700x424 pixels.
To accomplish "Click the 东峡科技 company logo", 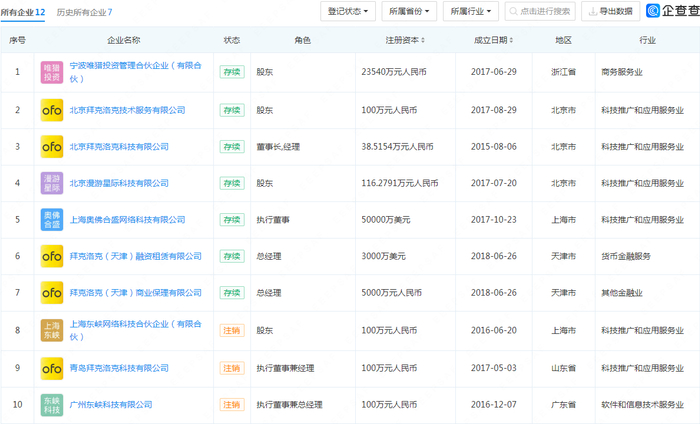I will (x=51, y=404).
